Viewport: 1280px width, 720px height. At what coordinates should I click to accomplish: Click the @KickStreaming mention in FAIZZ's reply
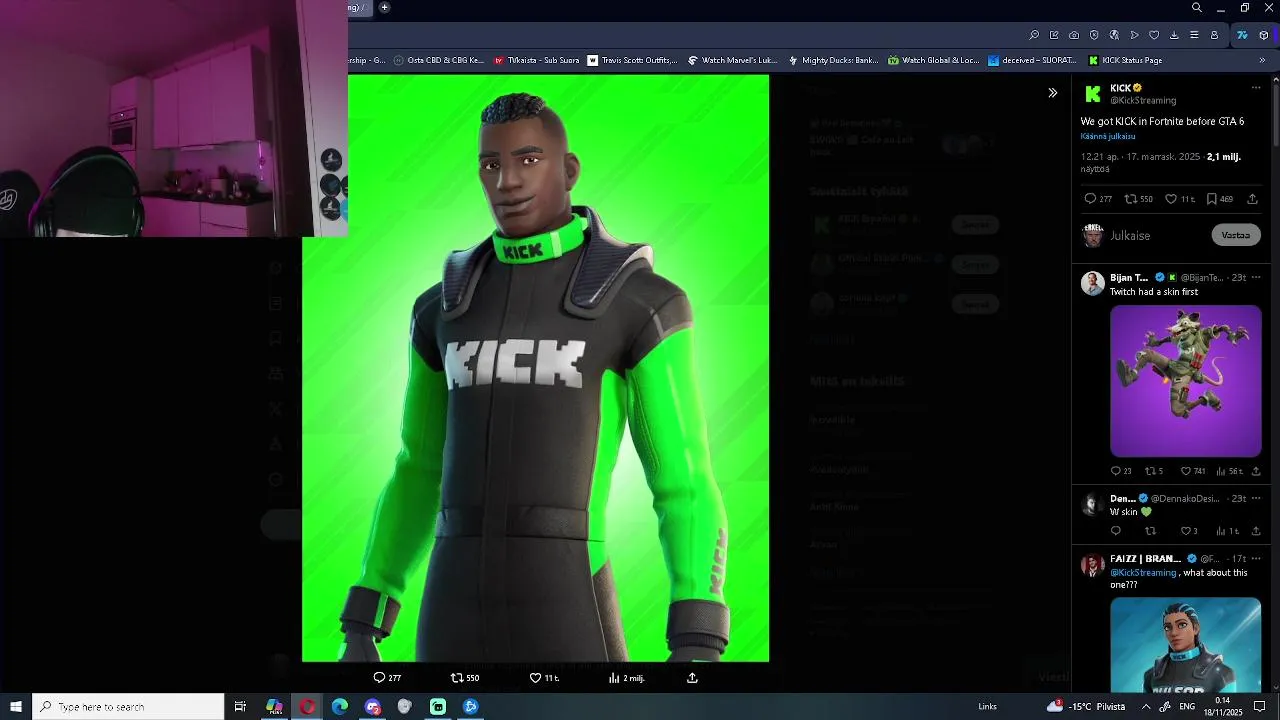[x=1143, y=573]
